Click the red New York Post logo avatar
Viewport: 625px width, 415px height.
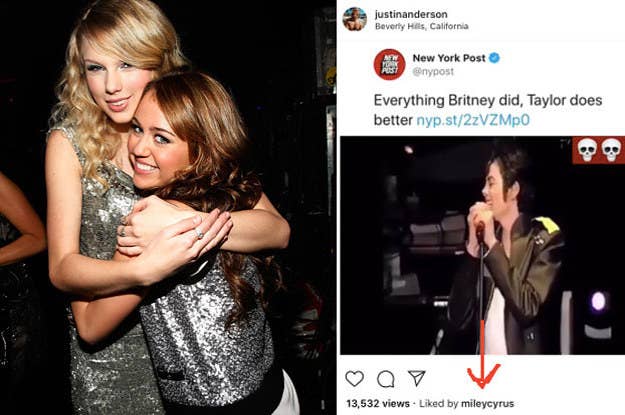click(x=389, y=64)
